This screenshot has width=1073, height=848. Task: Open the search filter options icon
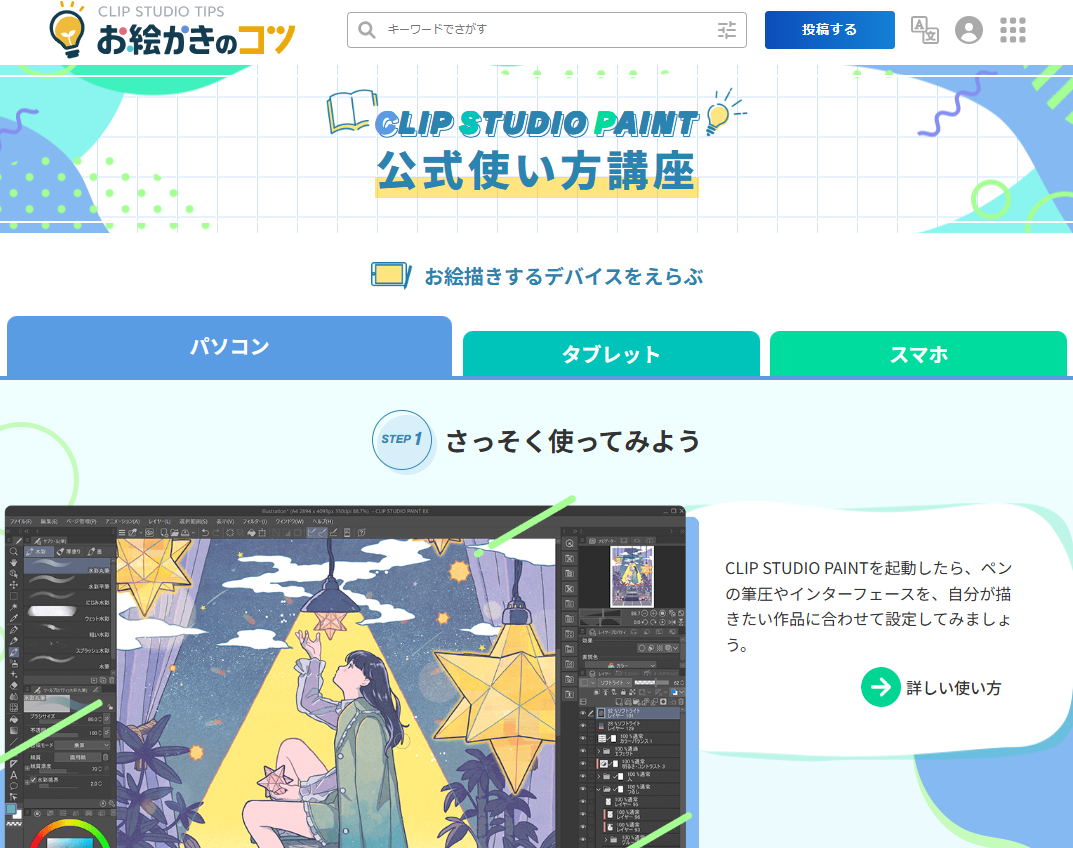(727, 30)
